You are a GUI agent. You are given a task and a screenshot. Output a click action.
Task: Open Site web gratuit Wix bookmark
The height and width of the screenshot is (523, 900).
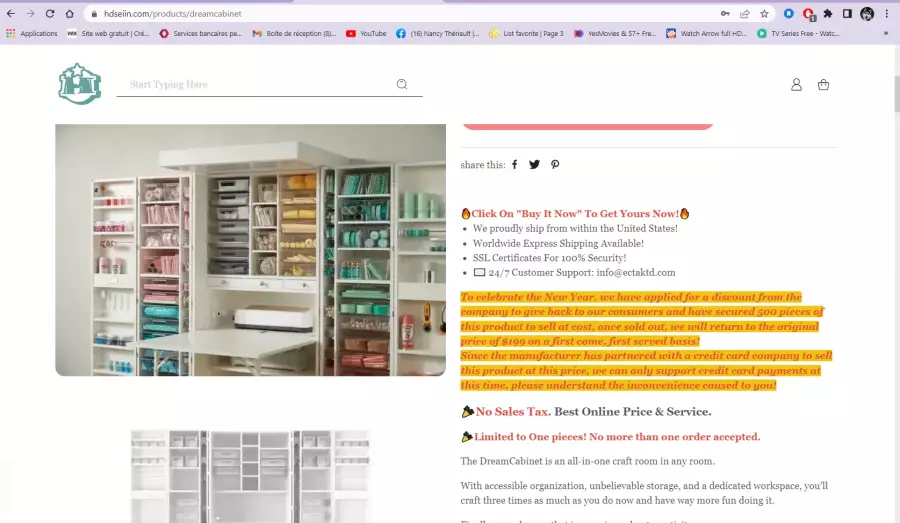(x=108, y=34)
